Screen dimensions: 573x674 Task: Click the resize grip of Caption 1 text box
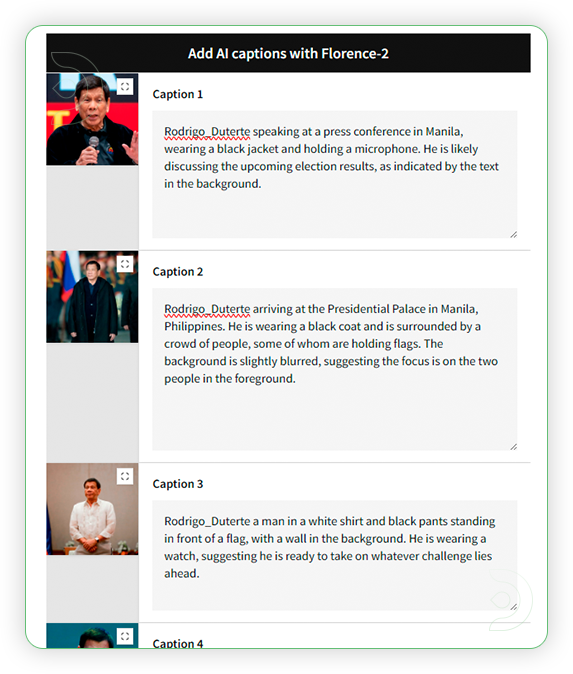(x=513, y=234)
